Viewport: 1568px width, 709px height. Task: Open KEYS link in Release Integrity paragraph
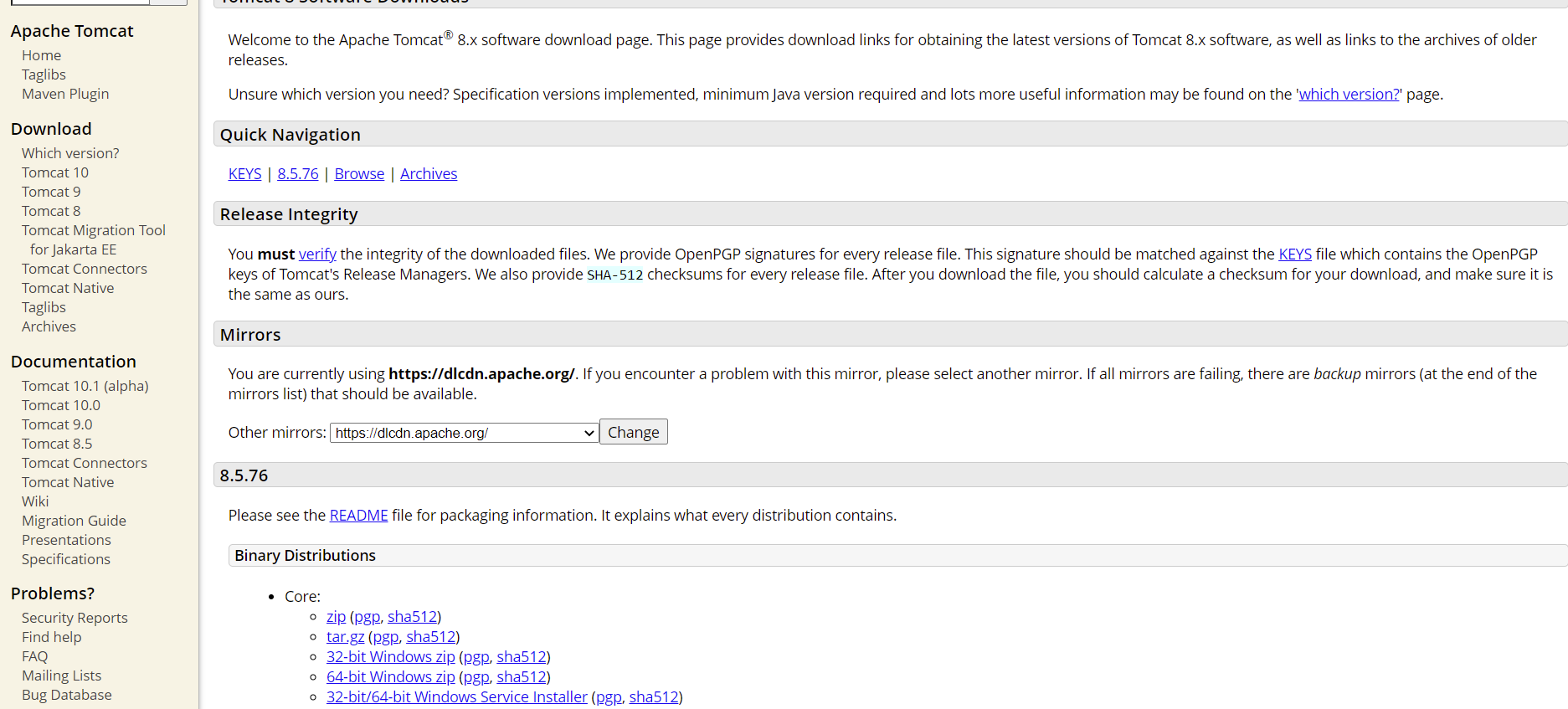[x=1295, y=254]
